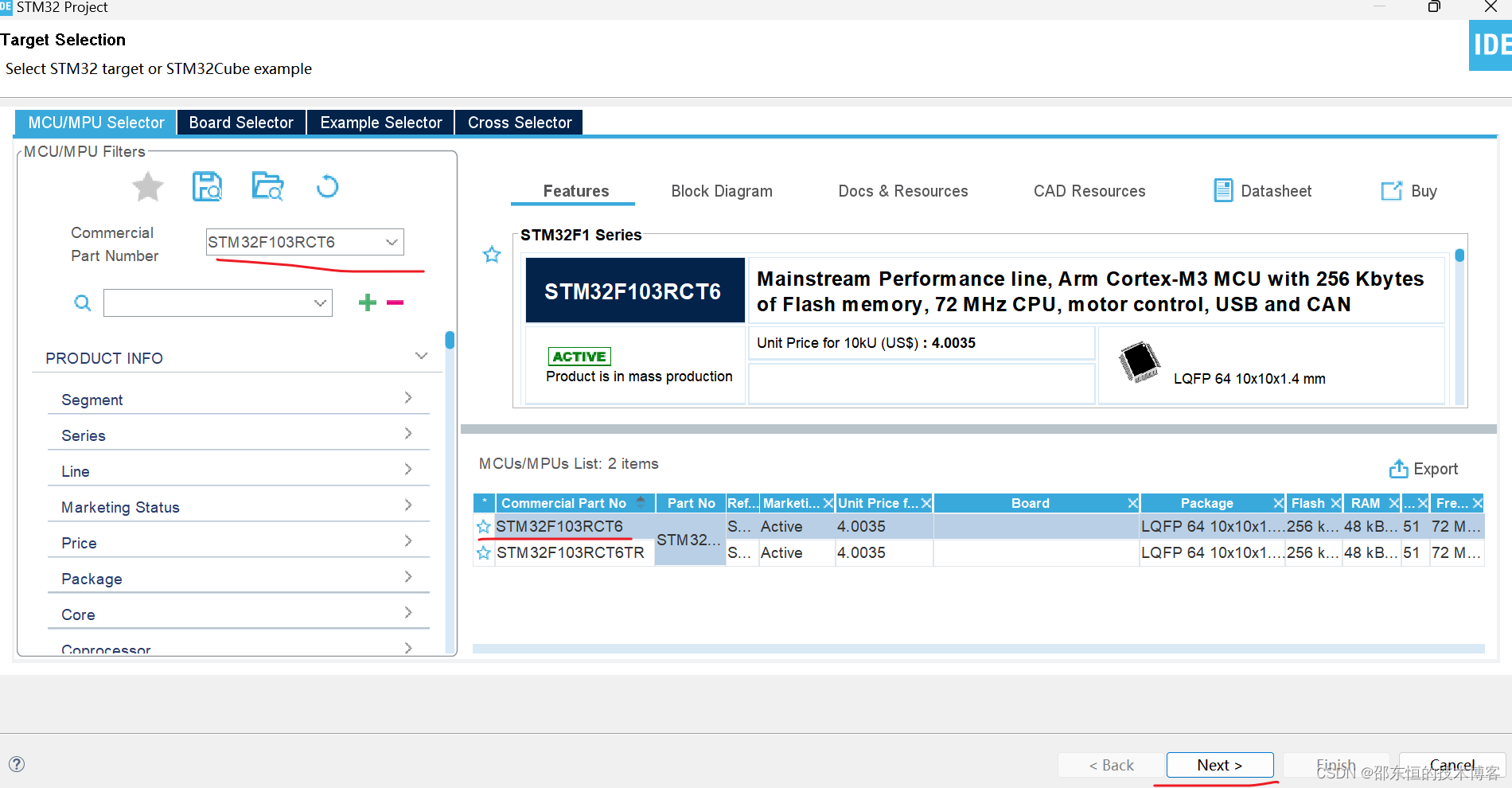Favorite the STM32F1 Series star

pyautogui.click(x=492, y=255)
